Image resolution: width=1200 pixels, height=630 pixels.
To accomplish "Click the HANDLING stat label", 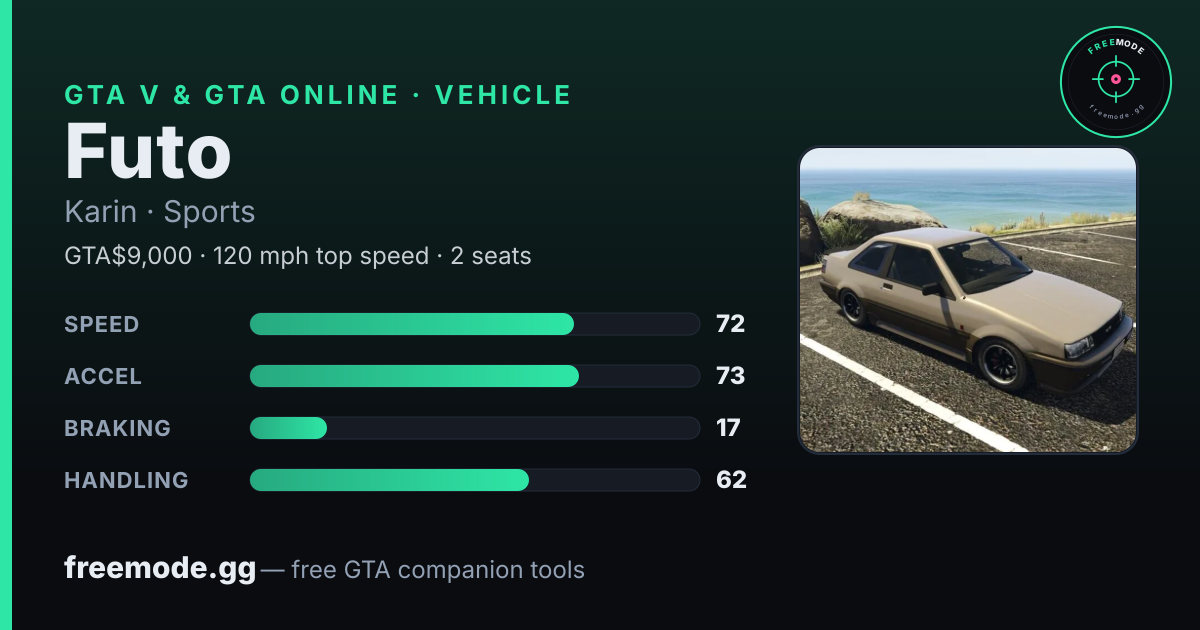I will 126,480.
